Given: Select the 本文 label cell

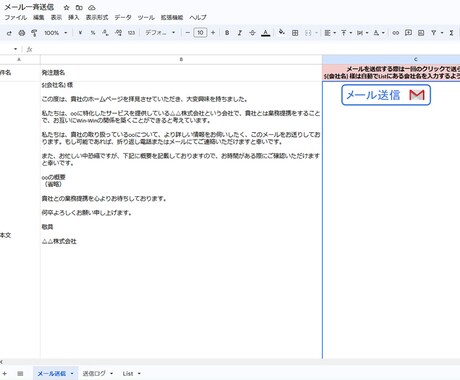Looking at the screenshot, I should [x=20, y=220].
